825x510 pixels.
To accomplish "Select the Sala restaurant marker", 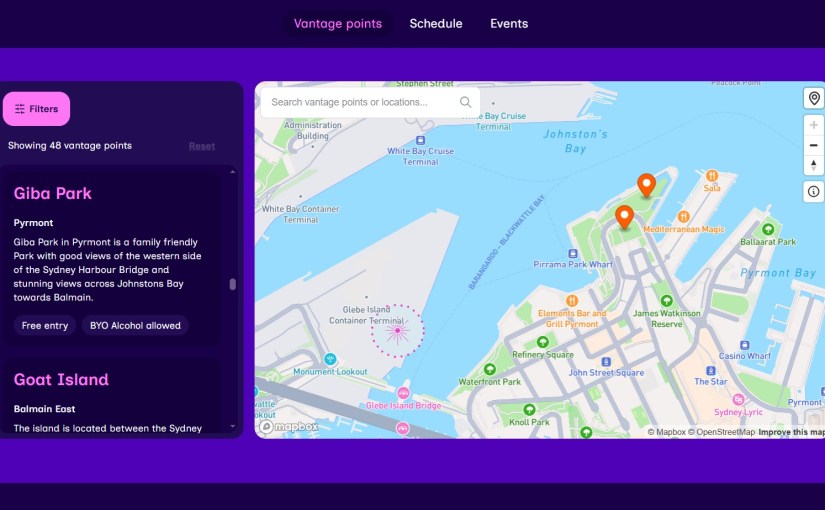I will pyautogui.click(x=712, y=175).
